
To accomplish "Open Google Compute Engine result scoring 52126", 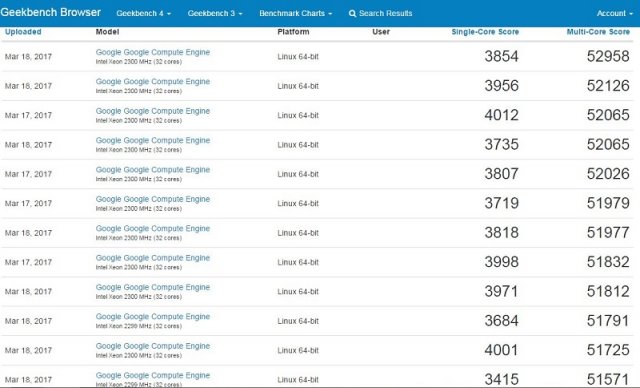I will (x=153, y=82).
